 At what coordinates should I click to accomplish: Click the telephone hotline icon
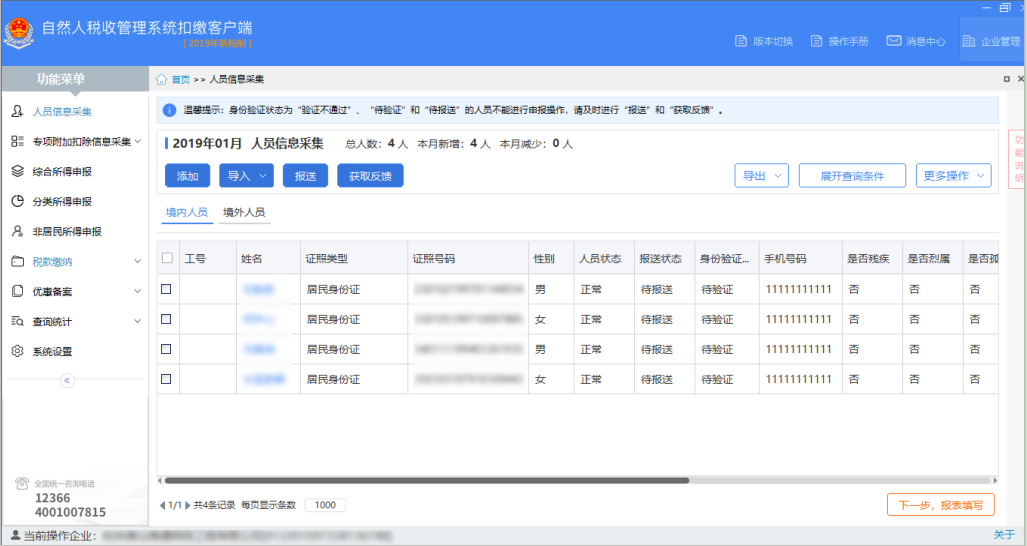click(x=22, y=484)
